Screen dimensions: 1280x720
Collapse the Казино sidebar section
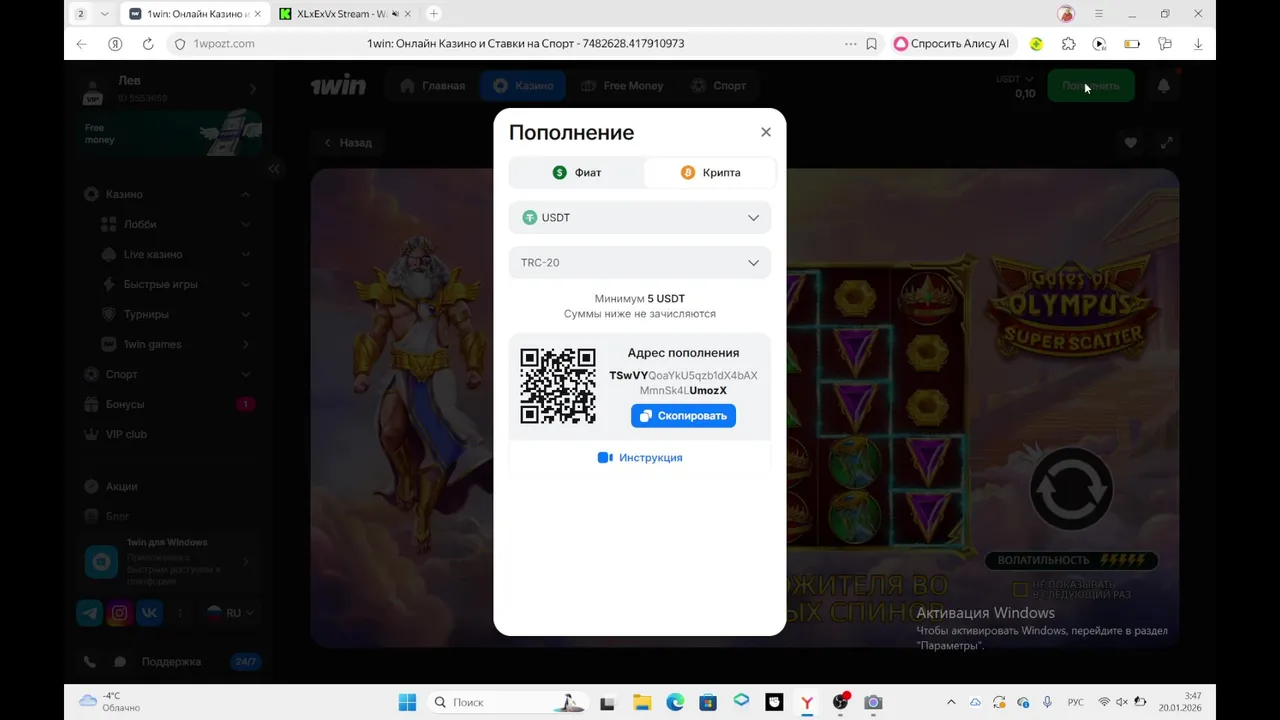[x=245, y=194]
